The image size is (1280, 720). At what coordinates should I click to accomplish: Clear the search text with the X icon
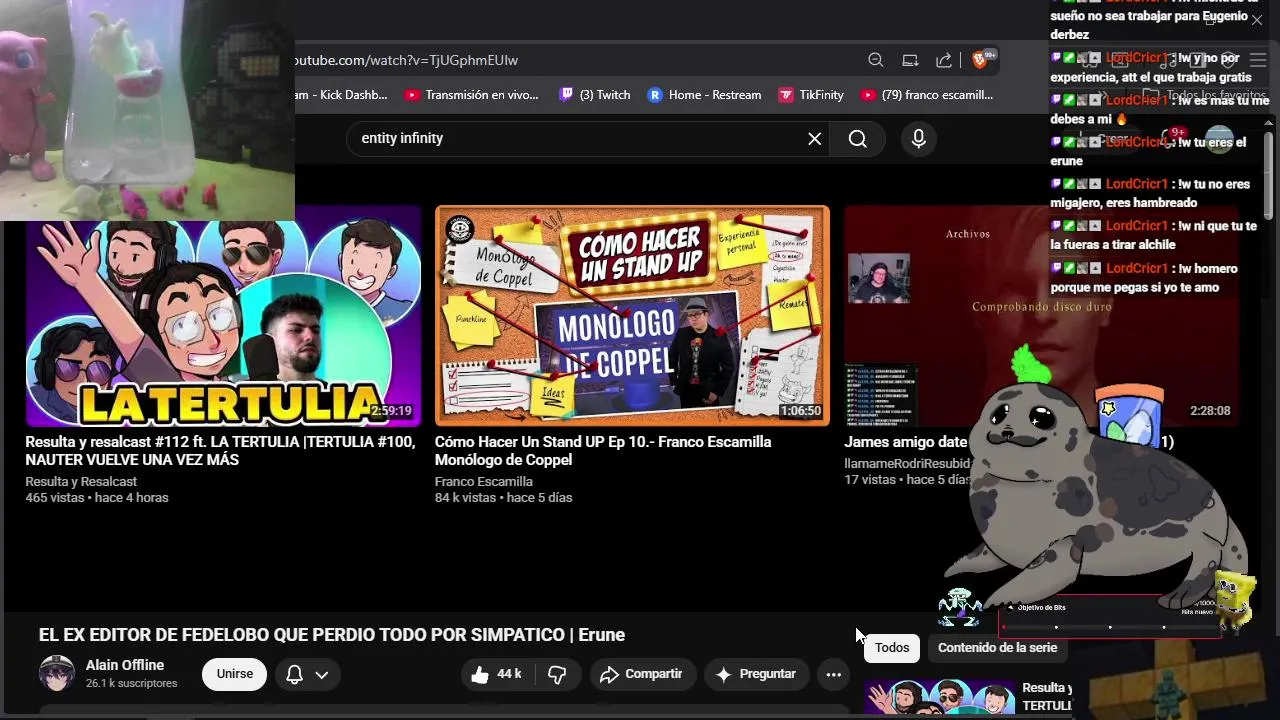click(815, 139)
